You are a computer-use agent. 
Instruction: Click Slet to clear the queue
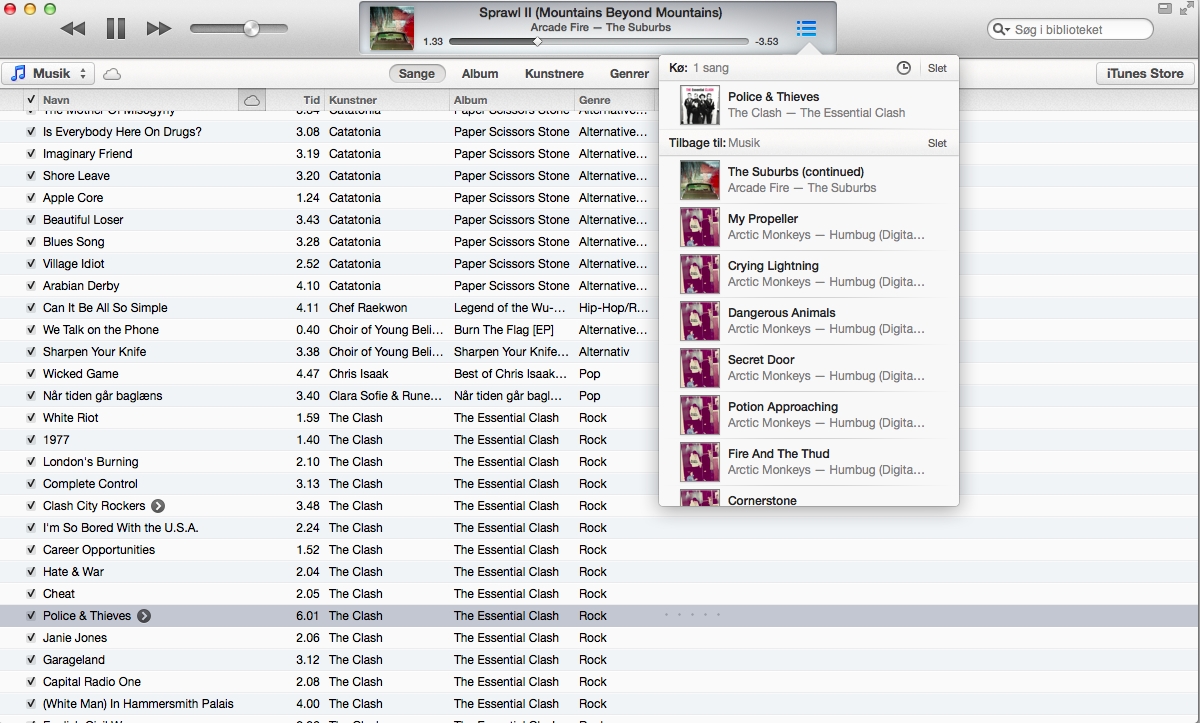[x=937, y=68]
